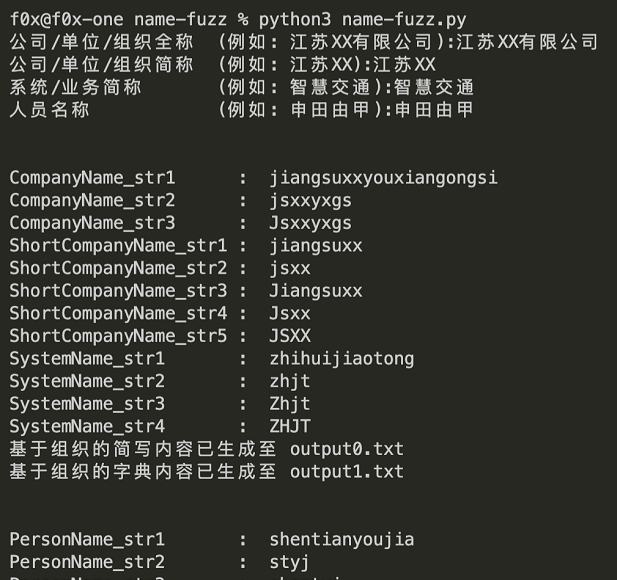
Task: Click the SystemName_str2 label
Action: coord(87,381)
